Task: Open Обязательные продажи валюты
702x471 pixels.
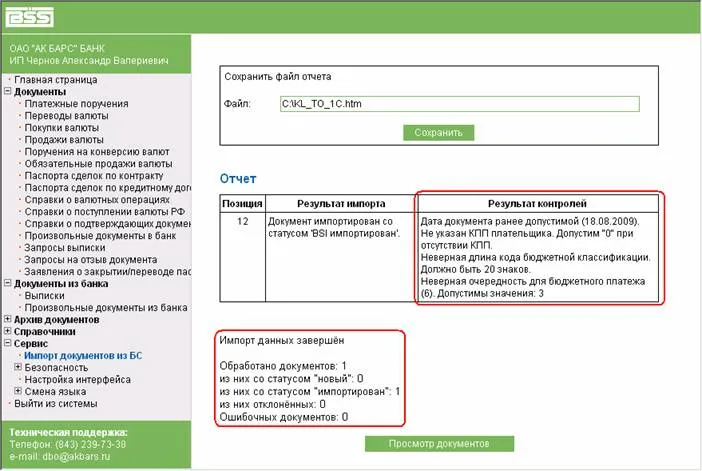Action: coord(98,164)
